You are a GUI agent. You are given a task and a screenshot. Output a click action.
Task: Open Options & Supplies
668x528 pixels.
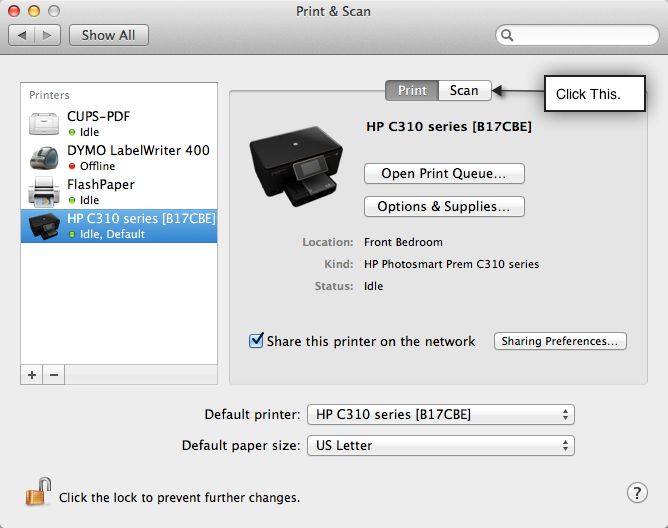(444, 206)
